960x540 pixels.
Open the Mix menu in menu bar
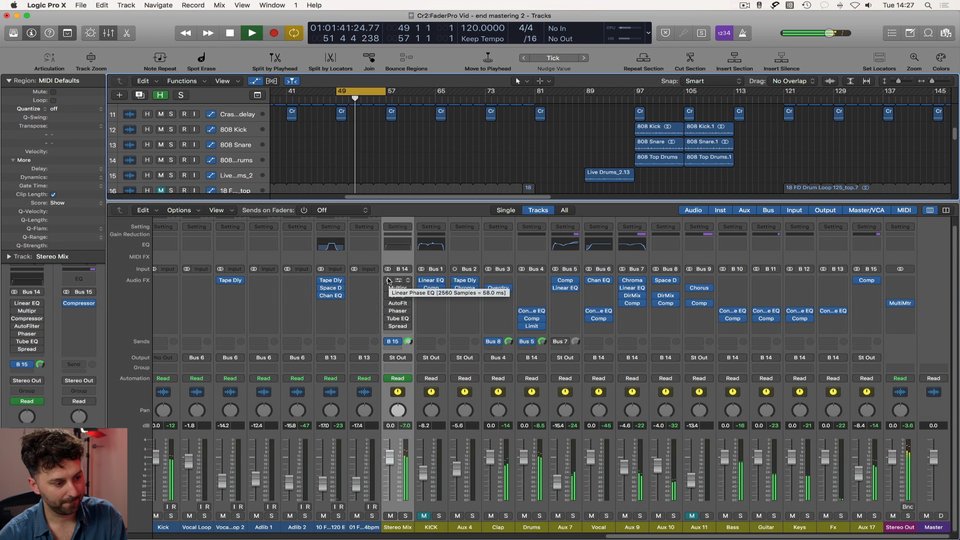(219, 5)
